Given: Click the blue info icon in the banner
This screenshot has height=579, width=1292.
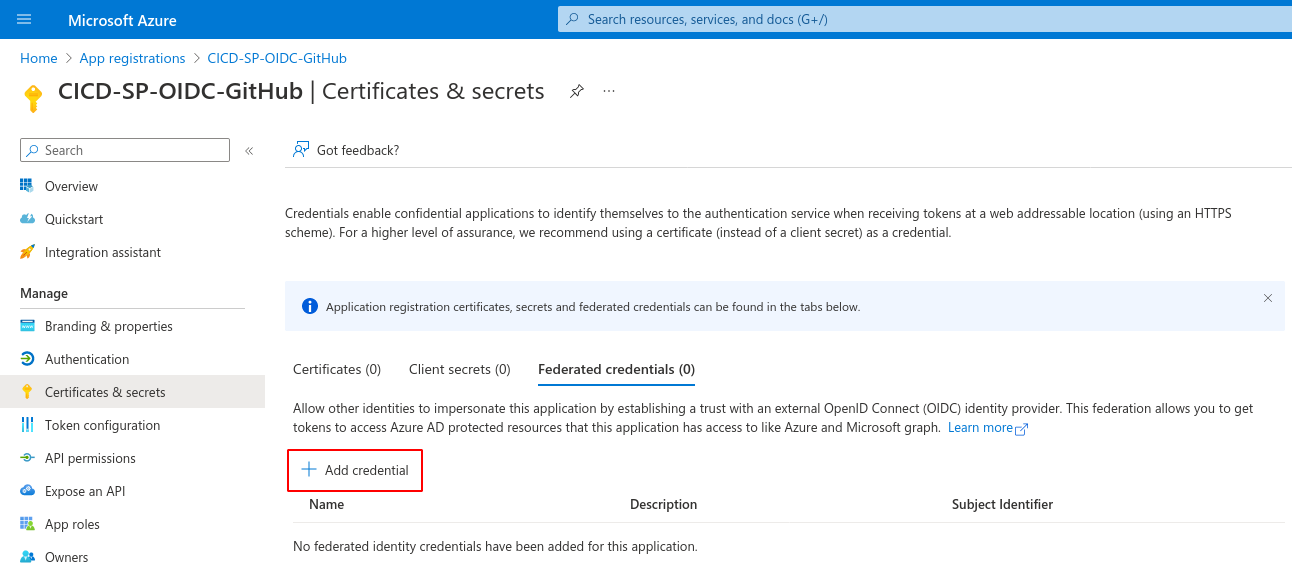Looking at the screenshot, I should [310, 306].
